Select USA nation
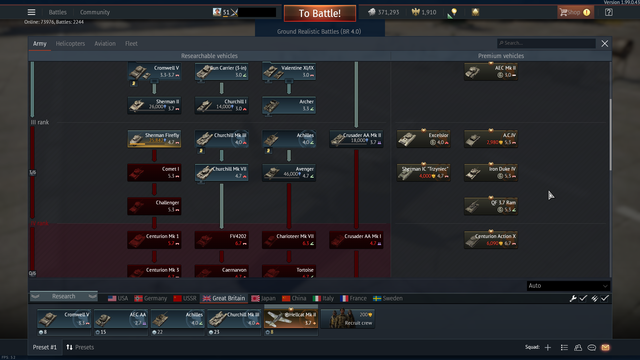The image size is (640, 360). [118, 298]
